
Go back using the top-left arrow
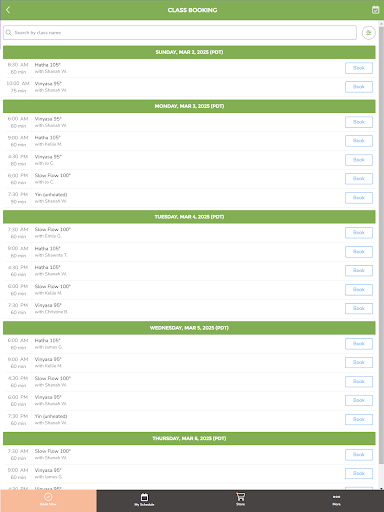click(8, 10)
